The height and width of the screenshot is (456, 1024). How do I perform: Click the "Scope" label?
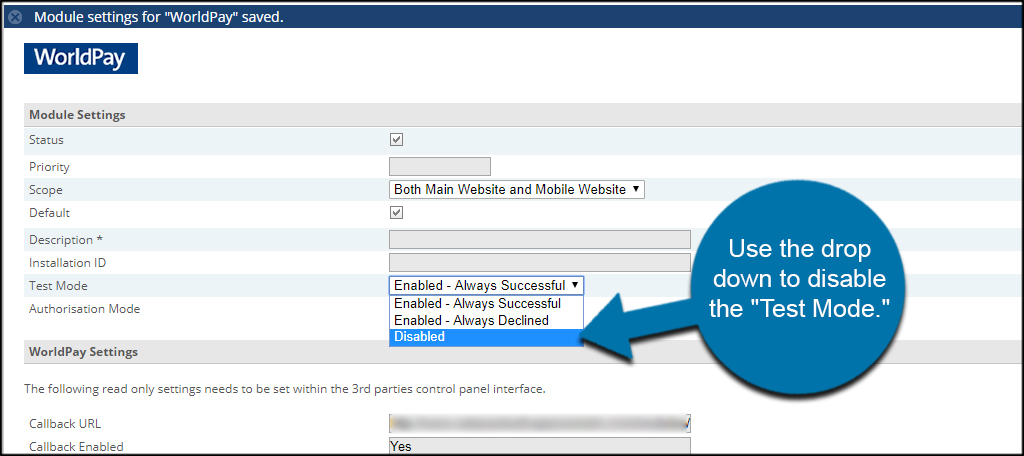pyautogui.click(x=46, y=191)
